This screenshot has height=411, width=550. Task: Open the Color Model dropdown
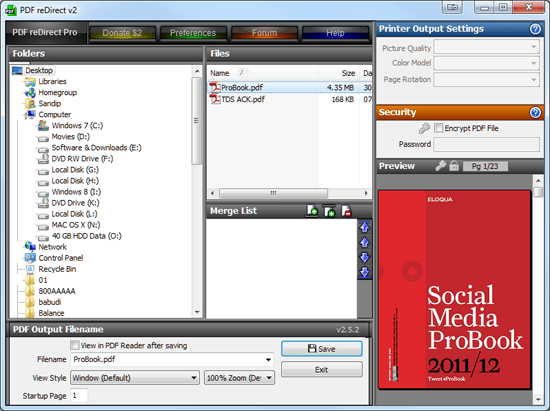[487, 63]
